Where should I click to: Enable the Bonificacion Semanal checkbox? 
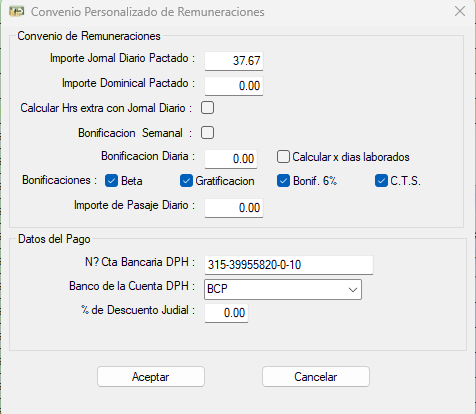click(207, 133)
